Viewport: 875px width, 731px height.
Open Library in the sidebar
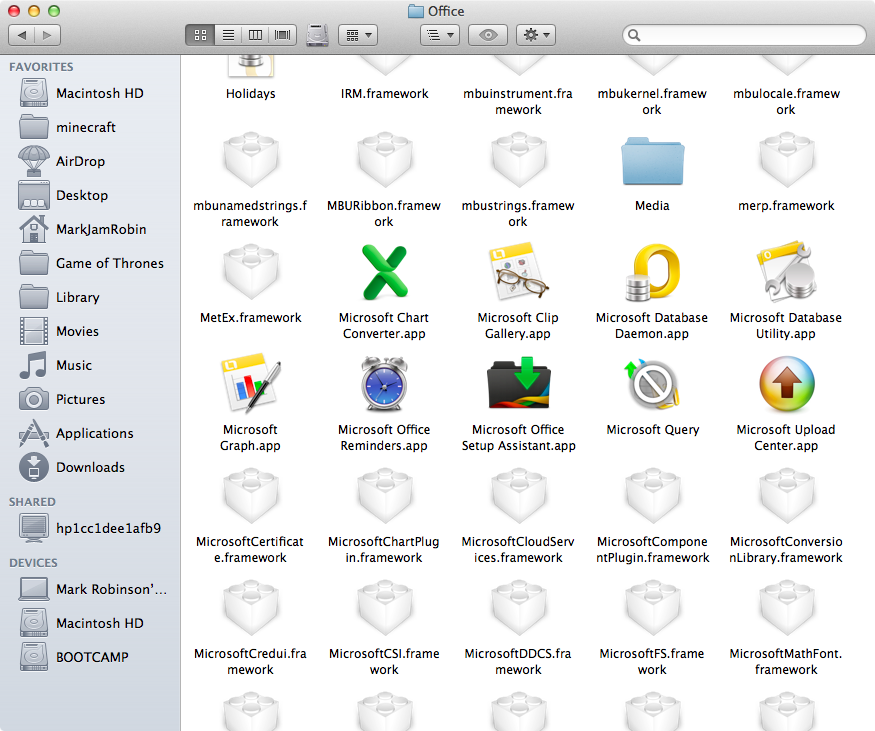[90, 297]
